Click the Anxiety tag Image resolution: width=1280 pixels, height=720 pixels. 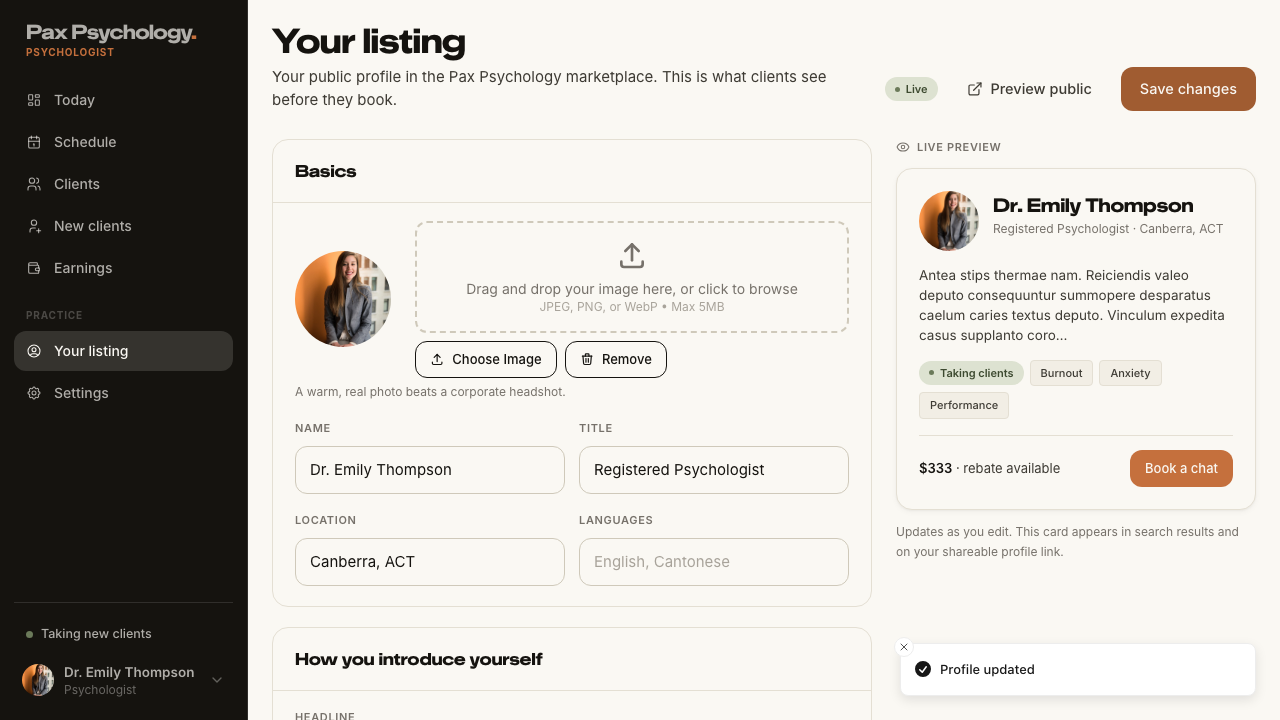click(1130, 373)
